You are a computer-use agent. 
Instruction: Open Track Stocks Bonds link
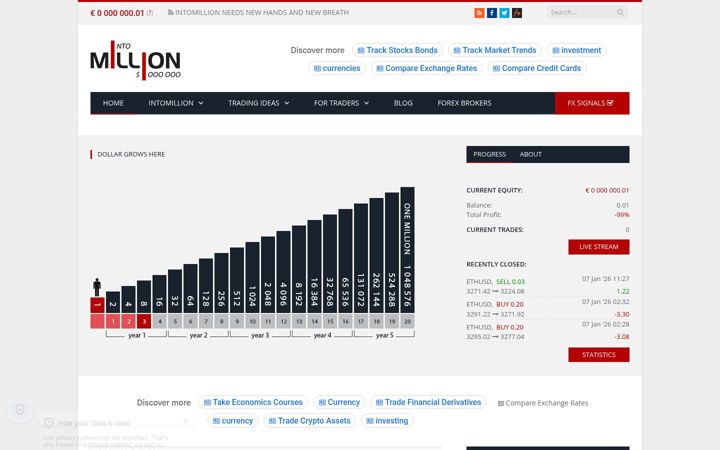point(398,50)
